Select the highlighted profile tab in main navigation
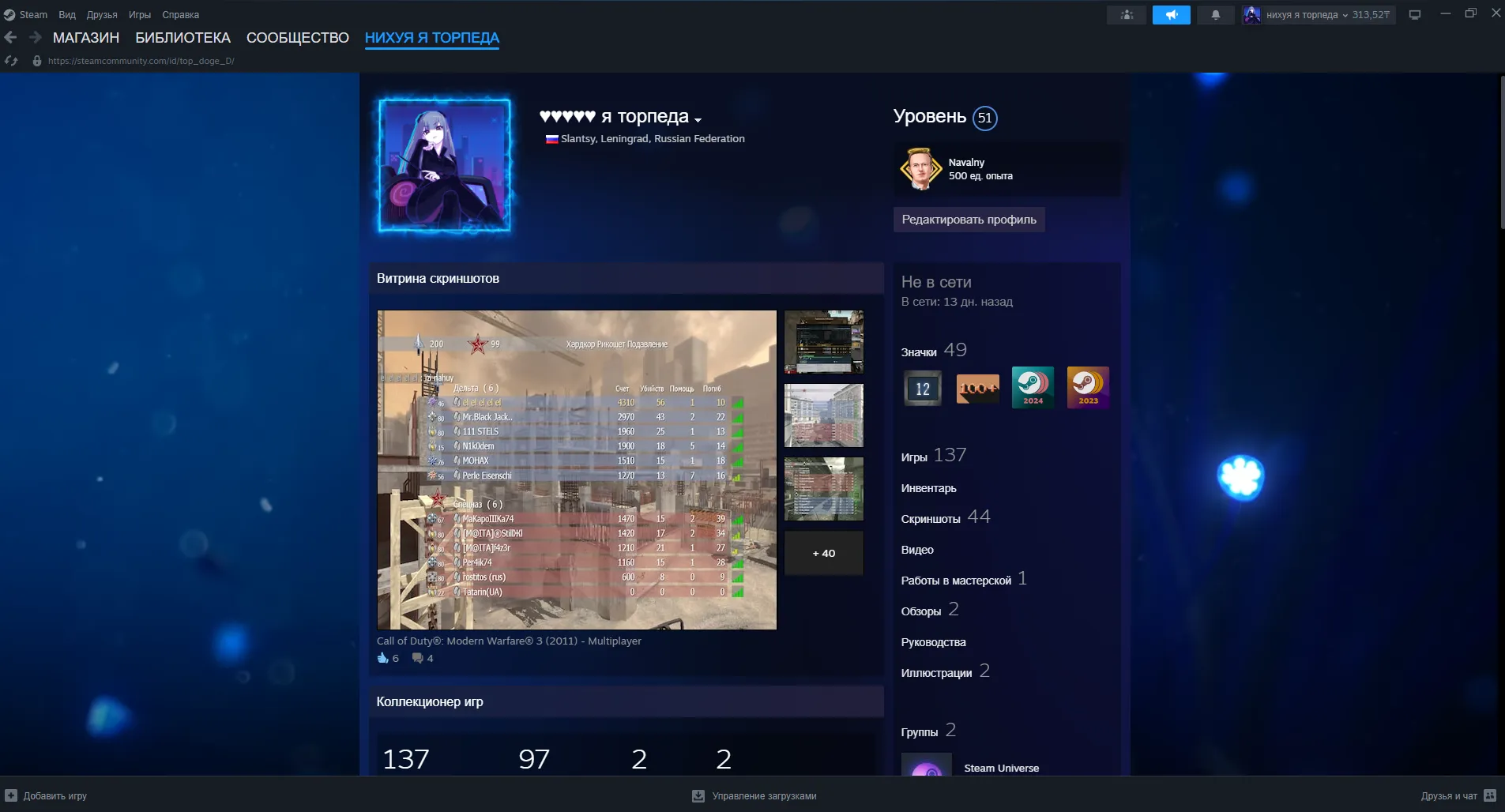Screen dimensions: 1505x812 coord(432,38)
